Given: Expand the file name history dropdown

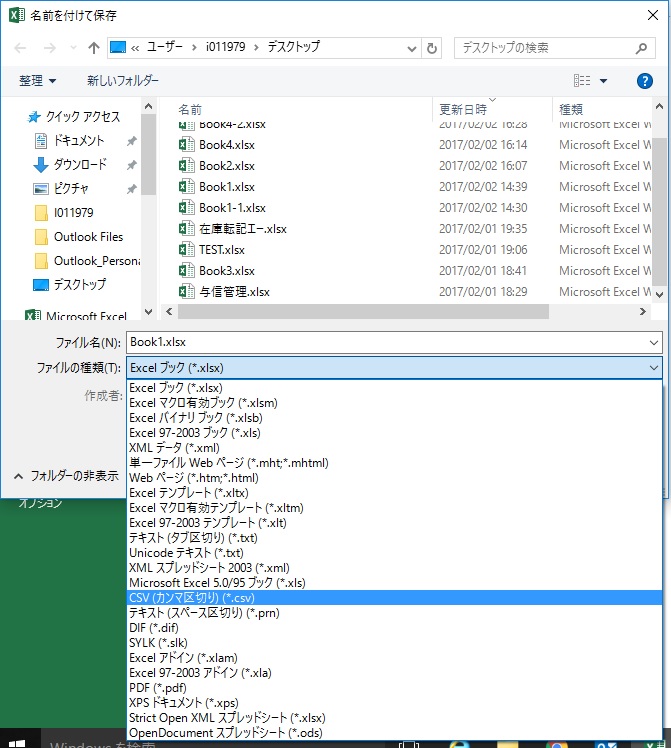Looking at the screenshot, I should pyautogui.click(x=653, y=343).
